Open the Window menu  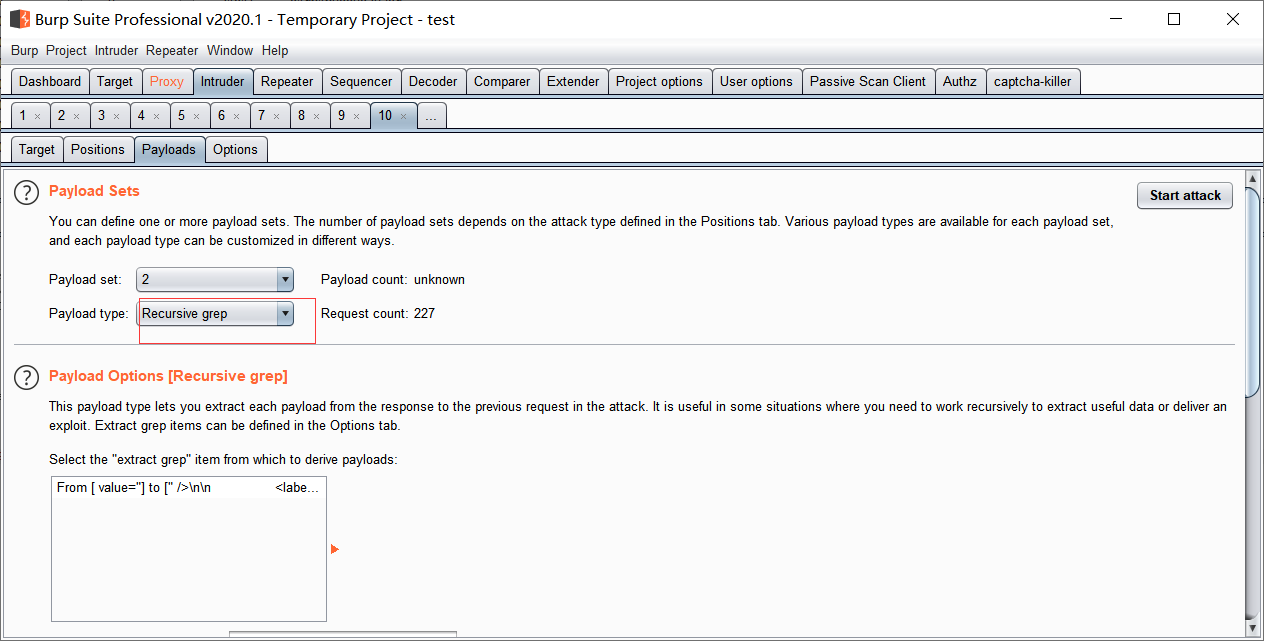pyautogui.click(x=230, y=50)
